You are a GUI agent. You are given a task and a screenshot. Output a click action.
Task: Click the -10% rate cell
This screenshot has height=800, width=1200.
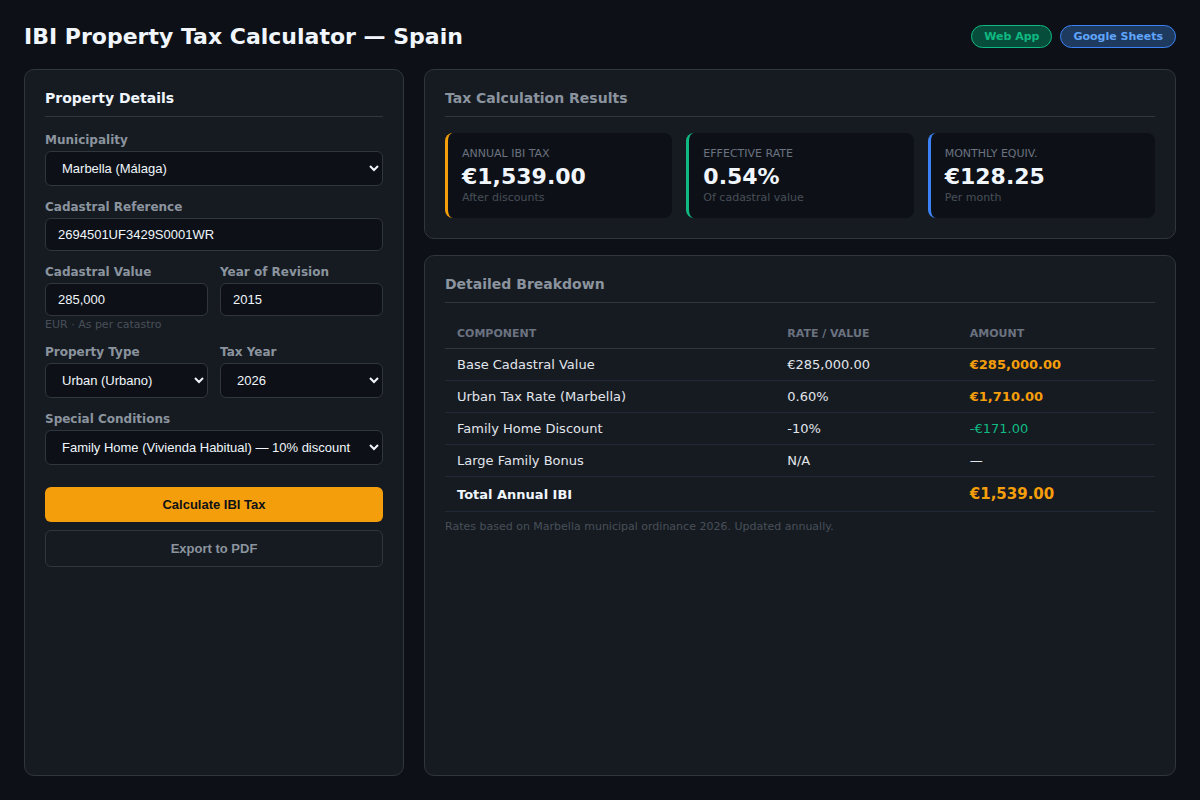coord(804,428)
